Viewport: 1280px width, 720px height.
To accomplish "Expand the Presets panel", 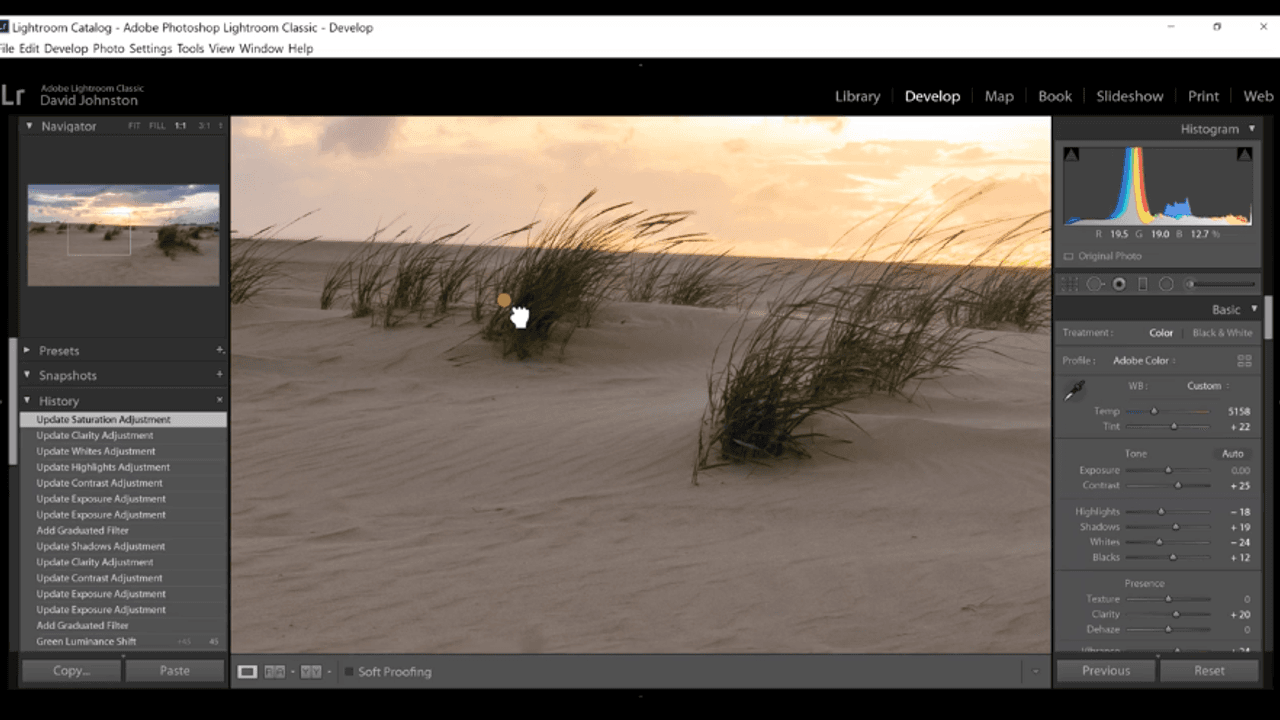I will click(x=27, y=351).
